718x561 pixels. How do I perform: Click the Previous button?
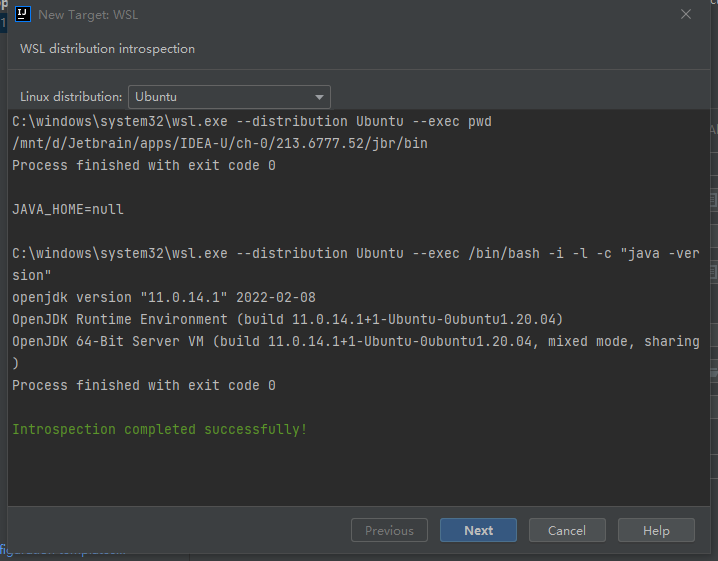click(389, 530)
